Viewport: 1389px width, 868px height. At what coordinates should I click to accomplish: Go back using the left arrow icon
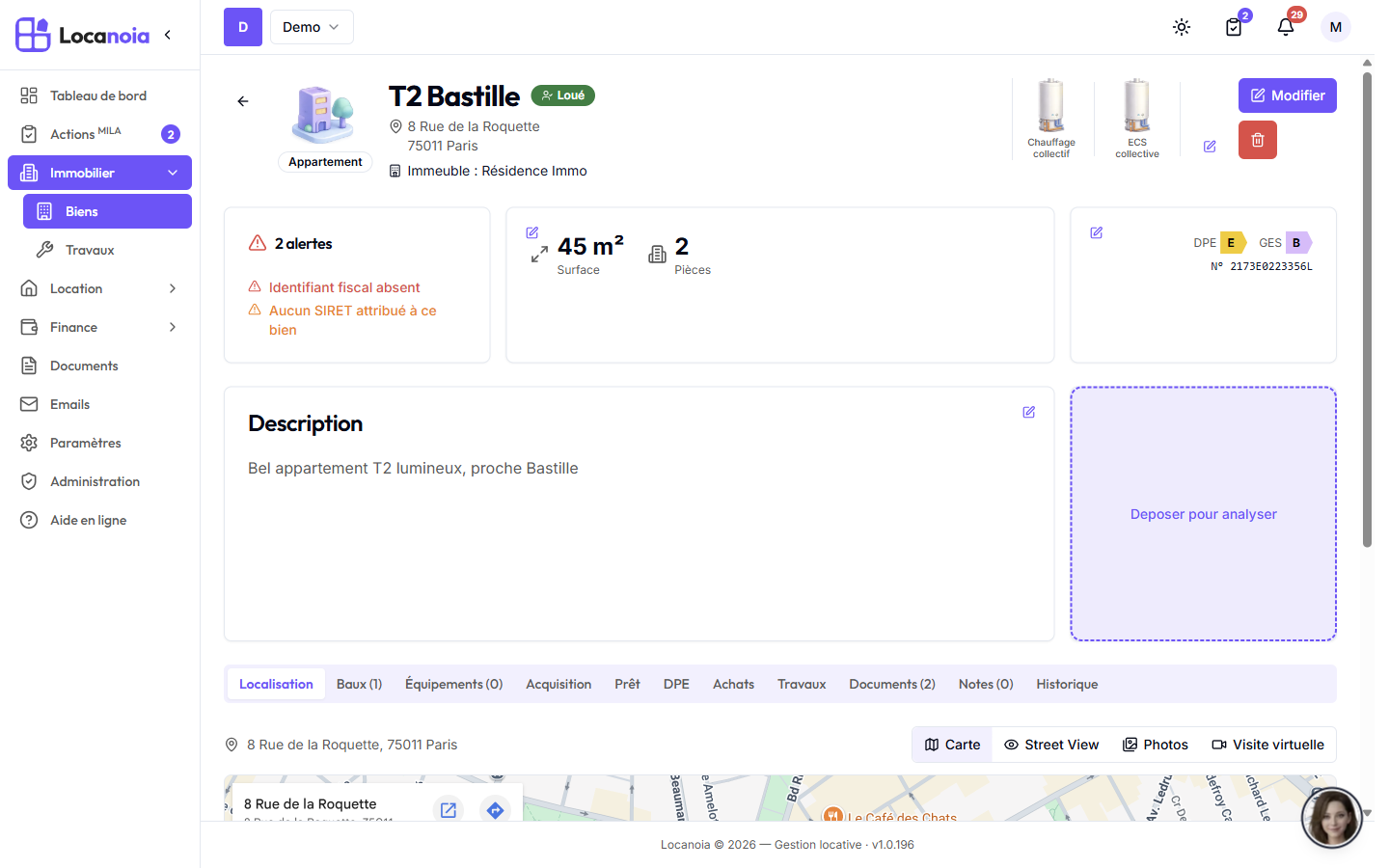[x=243, y=101]
